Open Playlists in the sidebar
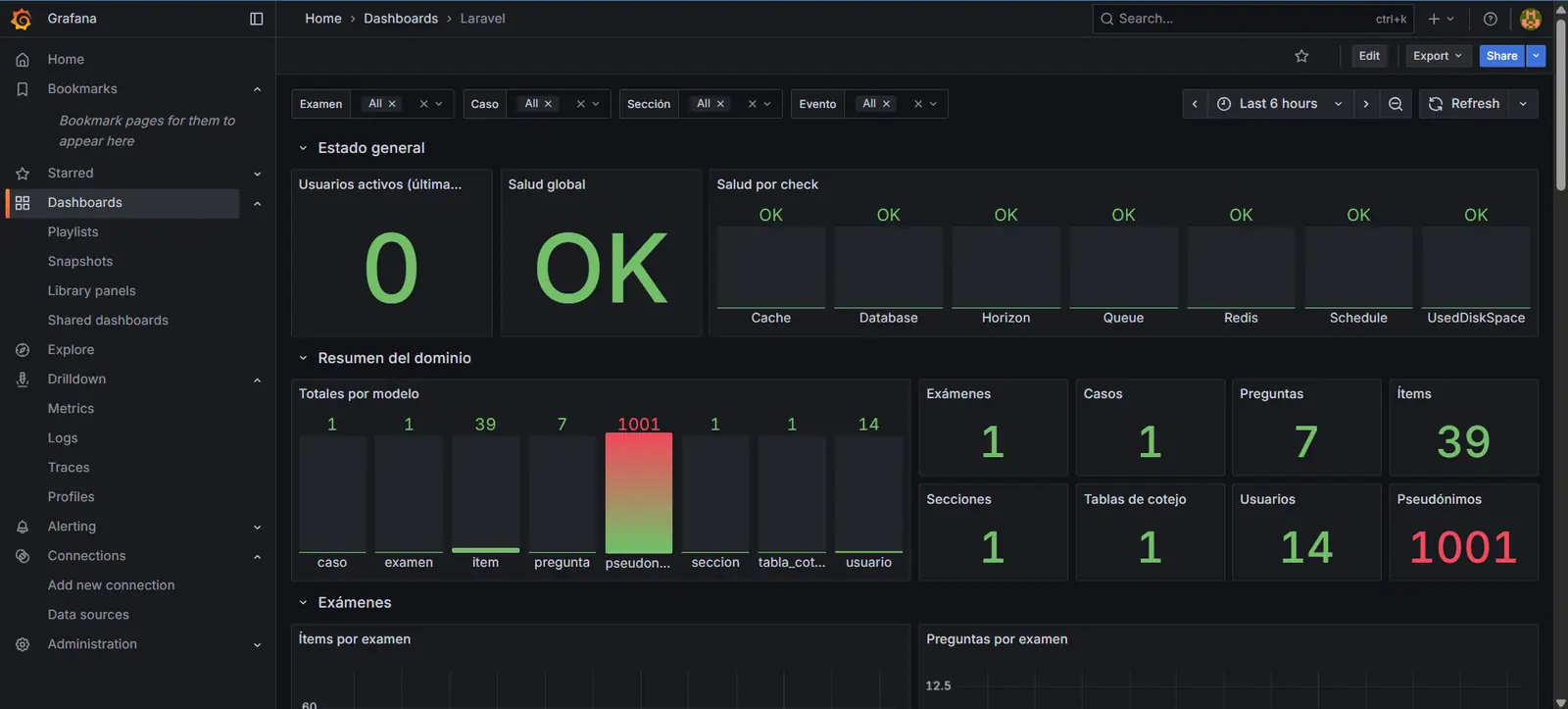The image size is (1568, 709). pyautogui.click(x=73, y=232)
